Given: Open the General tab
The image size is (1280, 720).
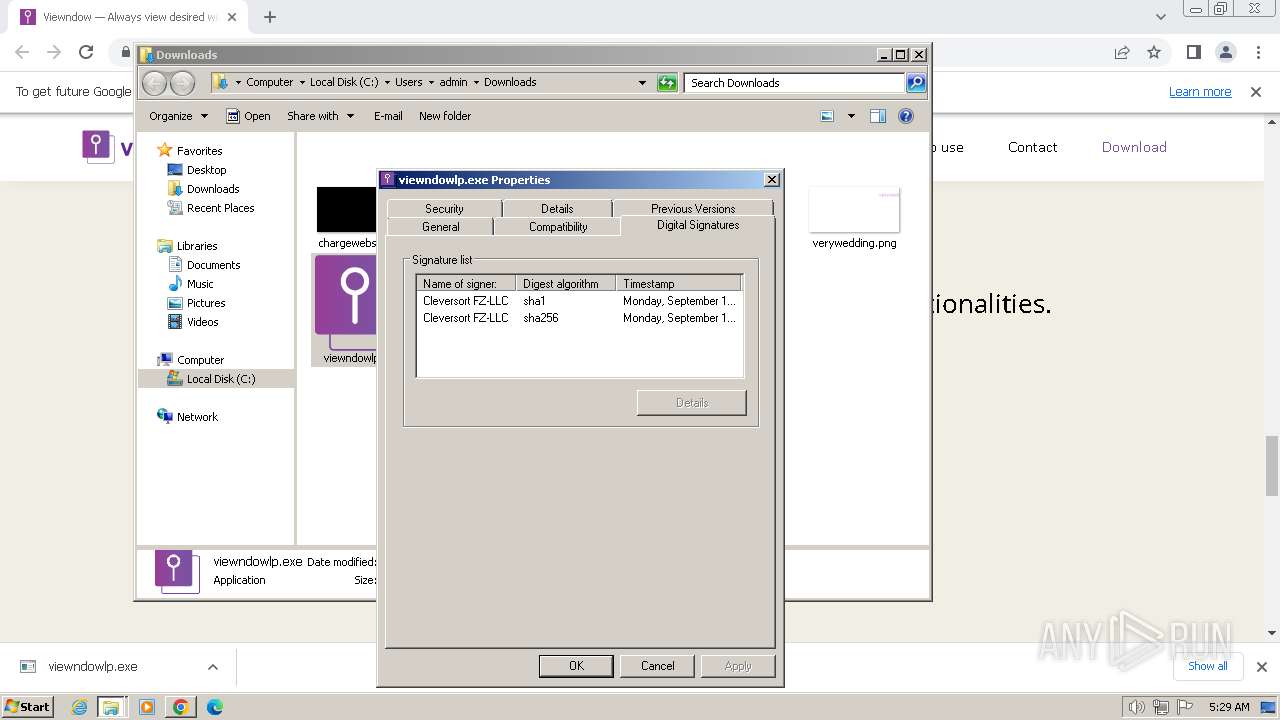Looking at the screenshot, I should tap(440, 227).
